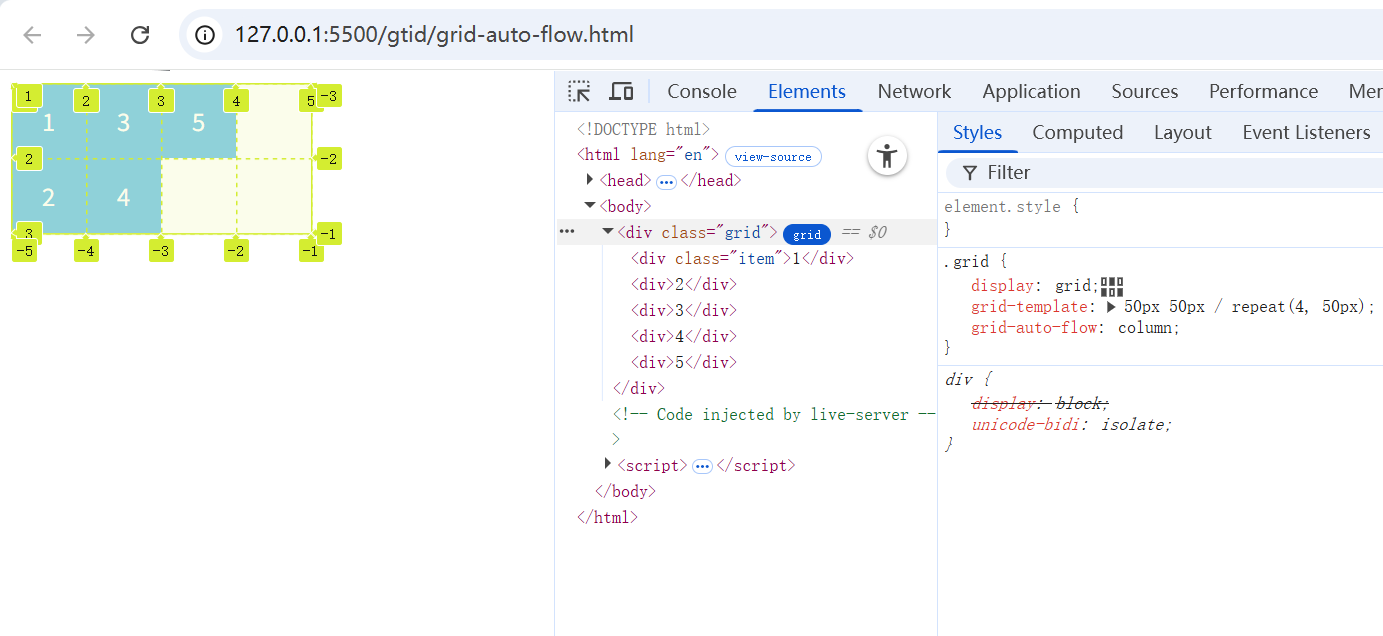The image size is (1383, 636).
Task: Click the site information icon in the address bar
Action: coord(205,35)
